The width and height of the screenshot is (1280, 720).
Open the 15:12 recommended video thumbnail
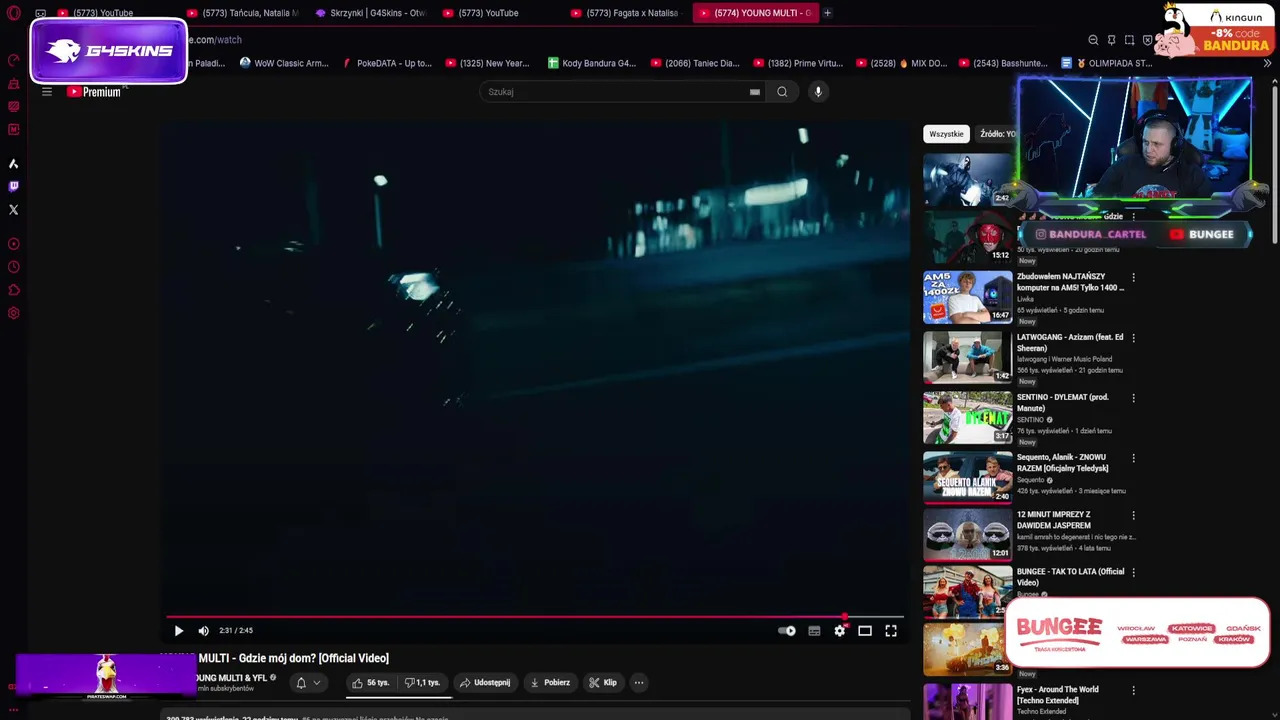(968, 237)
